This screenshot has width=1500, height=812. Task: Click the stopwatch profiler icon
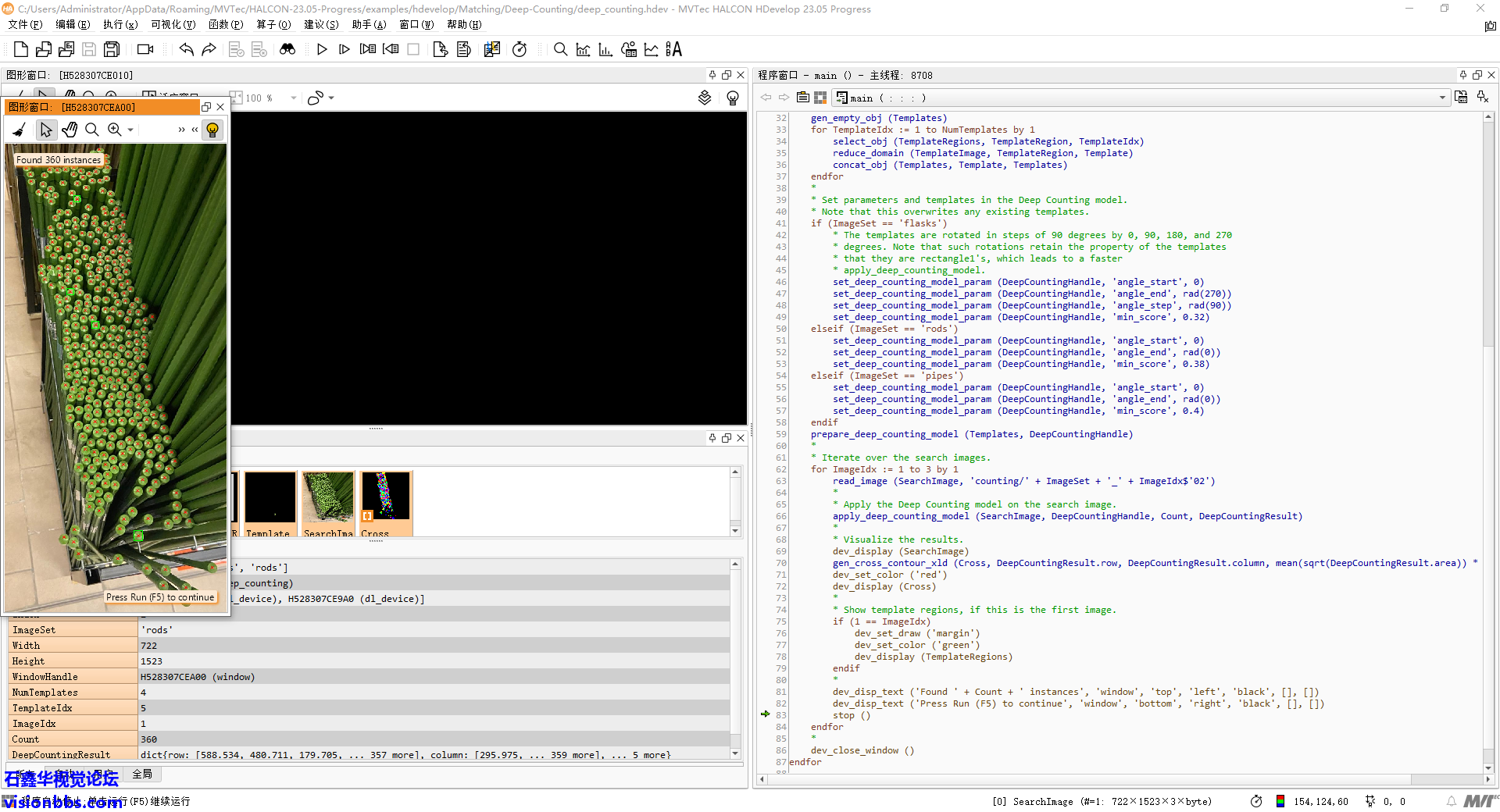coord(520,50)
